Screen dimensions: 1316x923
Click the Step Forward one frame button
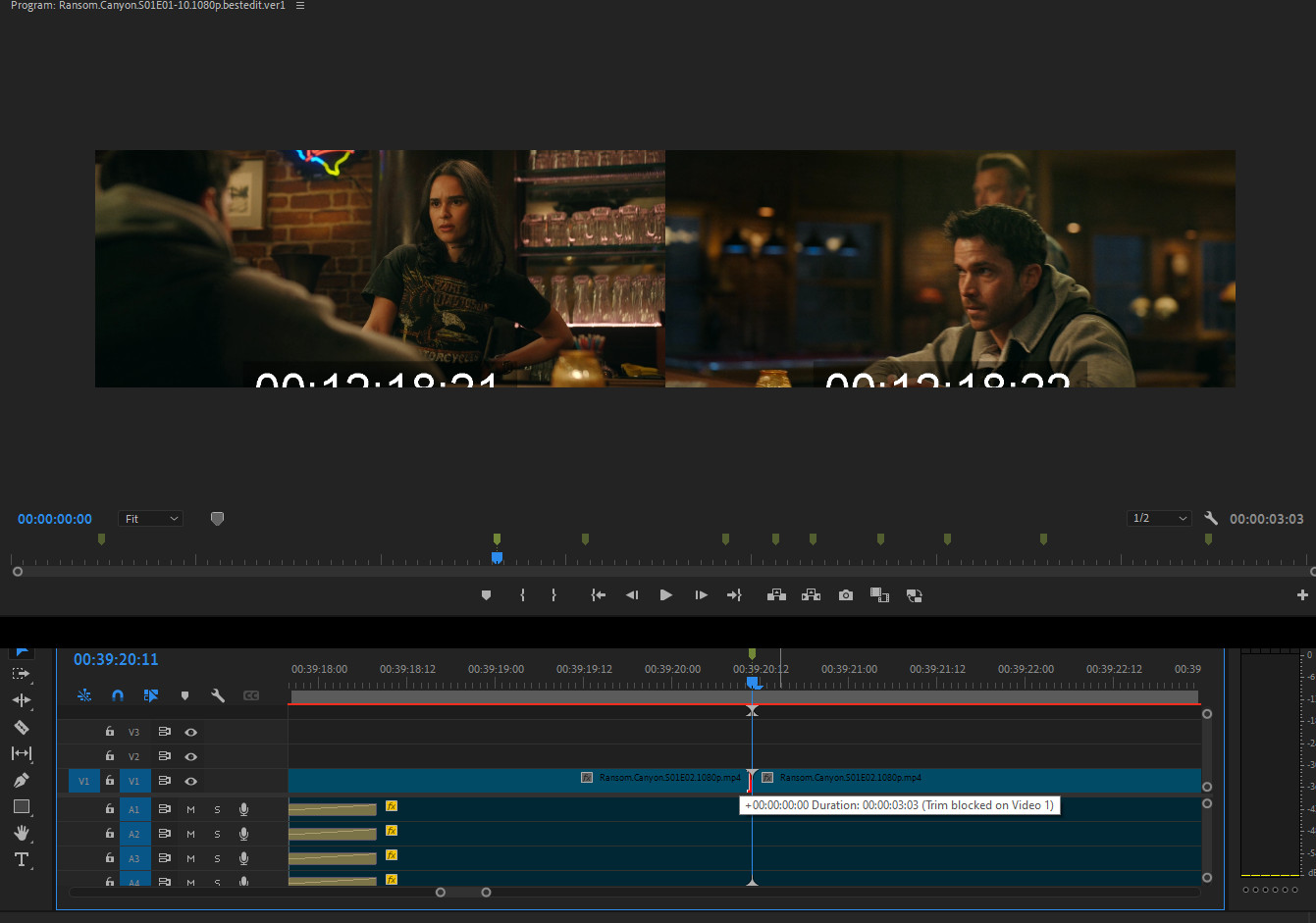point(701,595)
